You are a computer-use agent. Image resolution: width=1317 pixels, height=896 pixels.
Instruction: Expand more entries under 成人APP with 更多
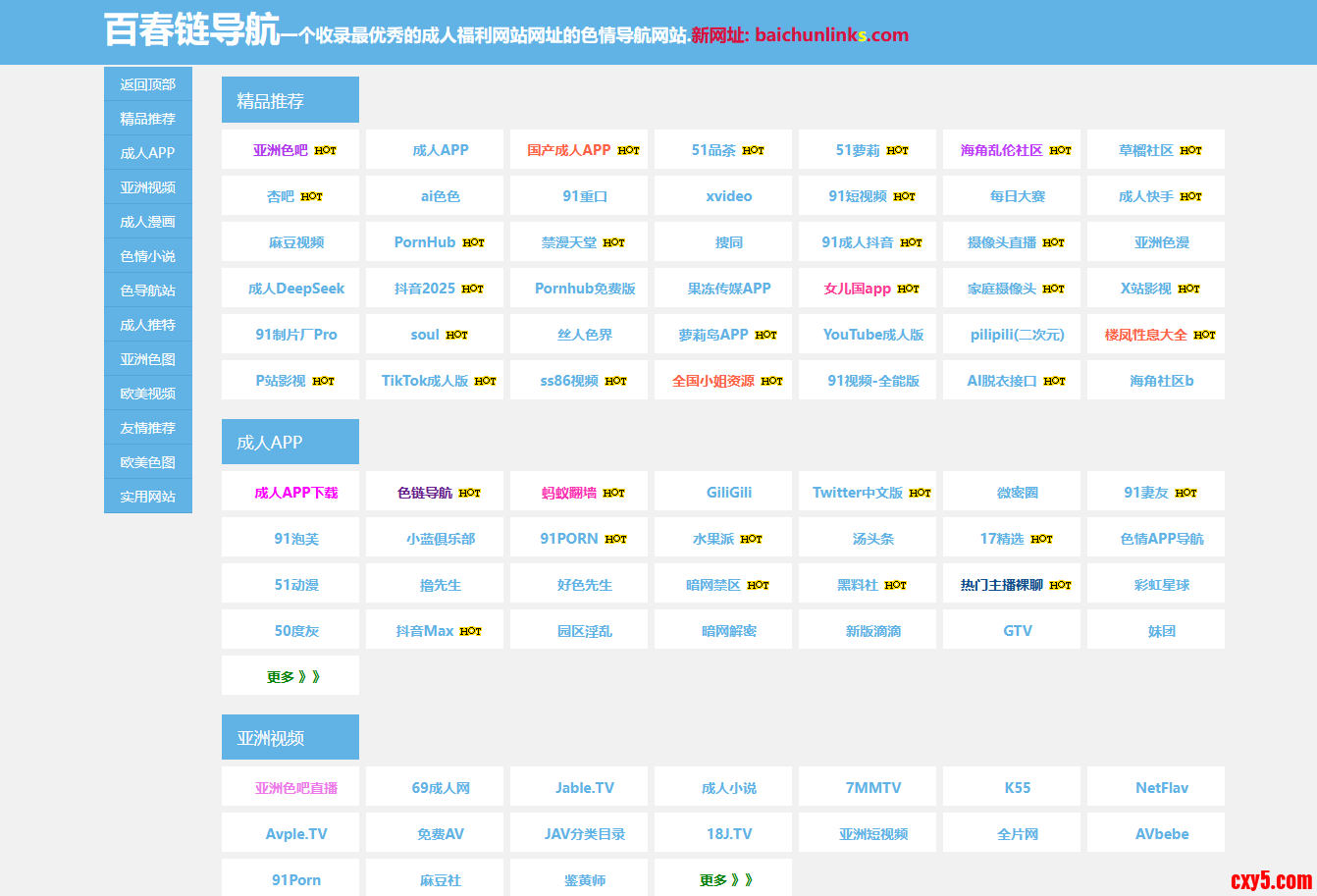tap(290, 675)
